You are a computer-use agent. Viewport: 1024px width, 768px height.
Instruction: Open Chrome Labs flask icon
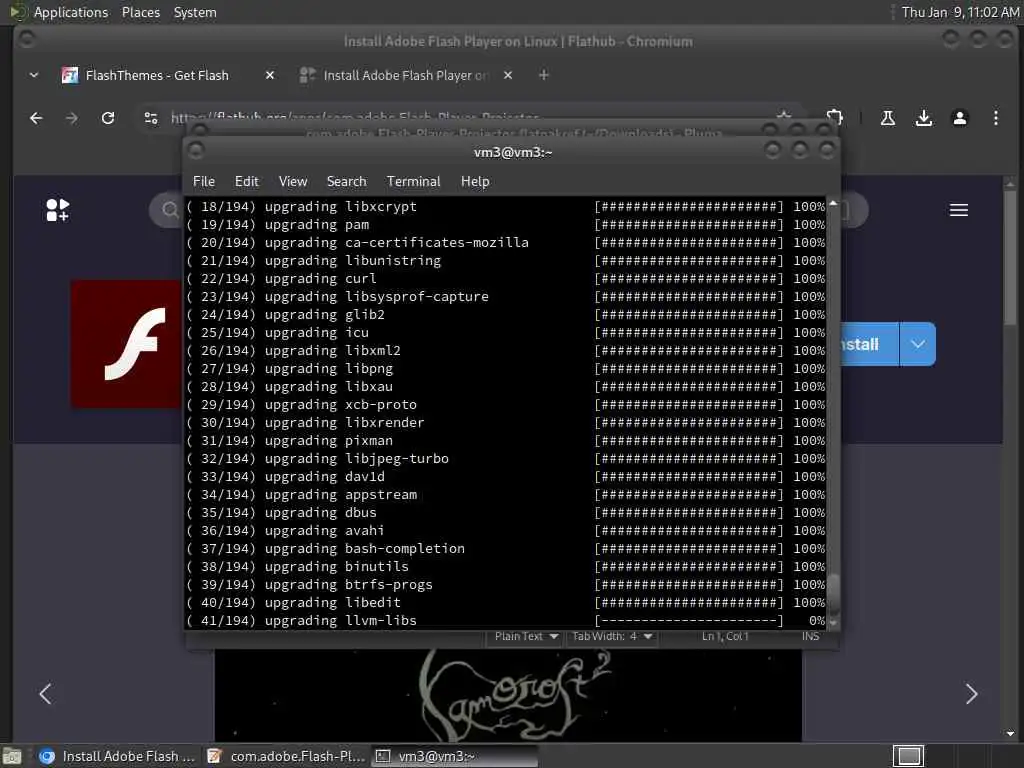point(888,118)
